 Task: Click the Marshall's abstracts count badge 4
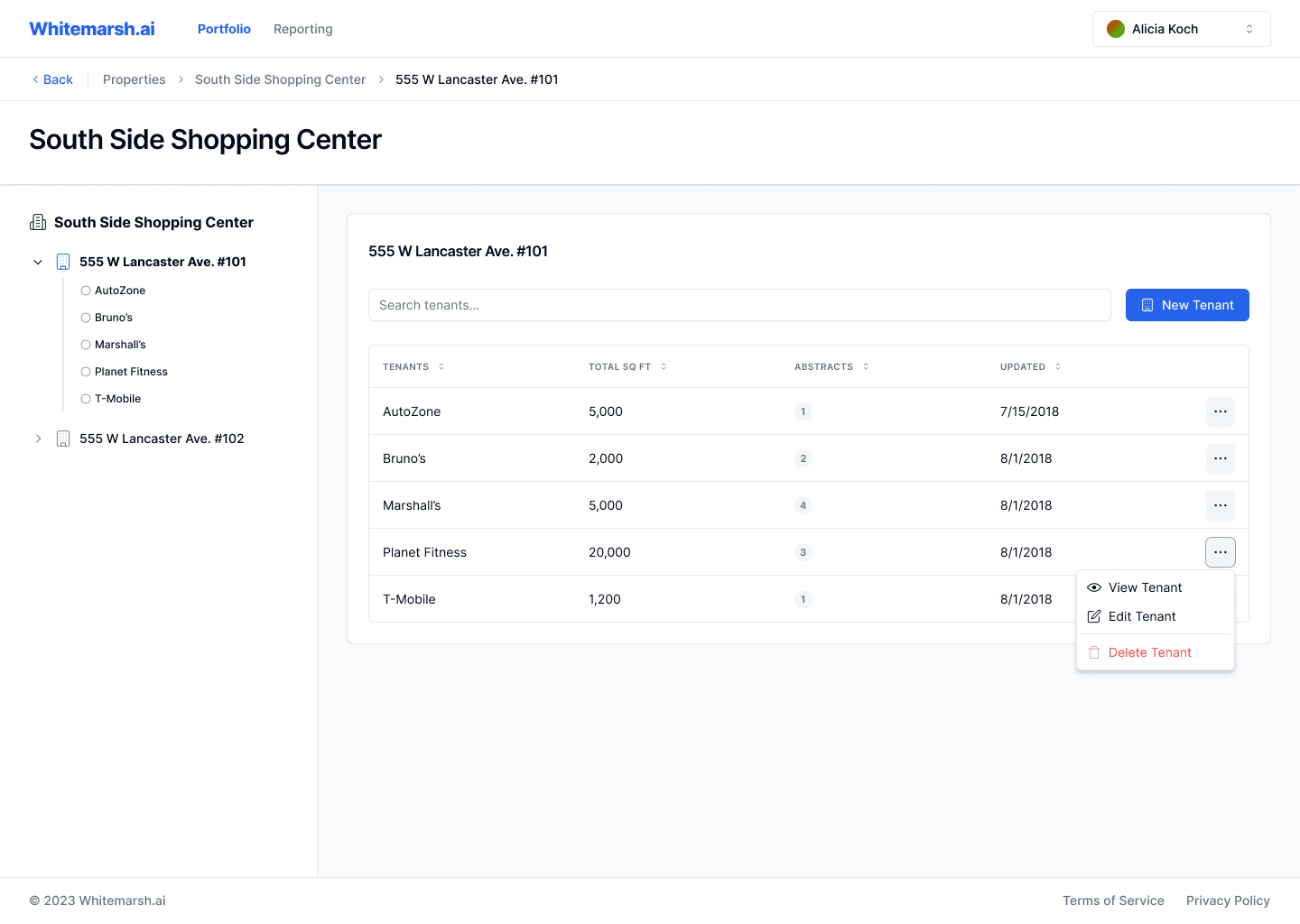(803, 505)
